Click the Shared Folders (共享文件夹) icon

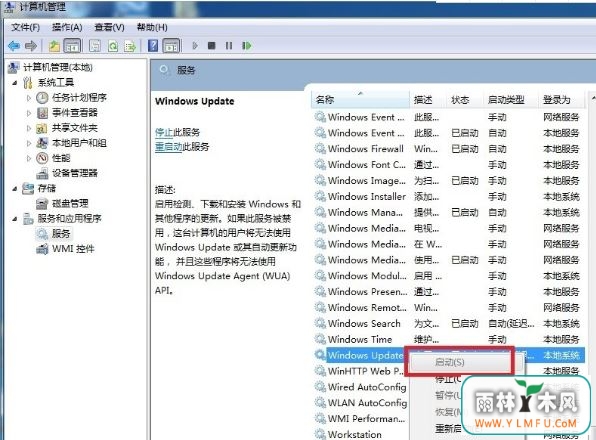point(41,128)
